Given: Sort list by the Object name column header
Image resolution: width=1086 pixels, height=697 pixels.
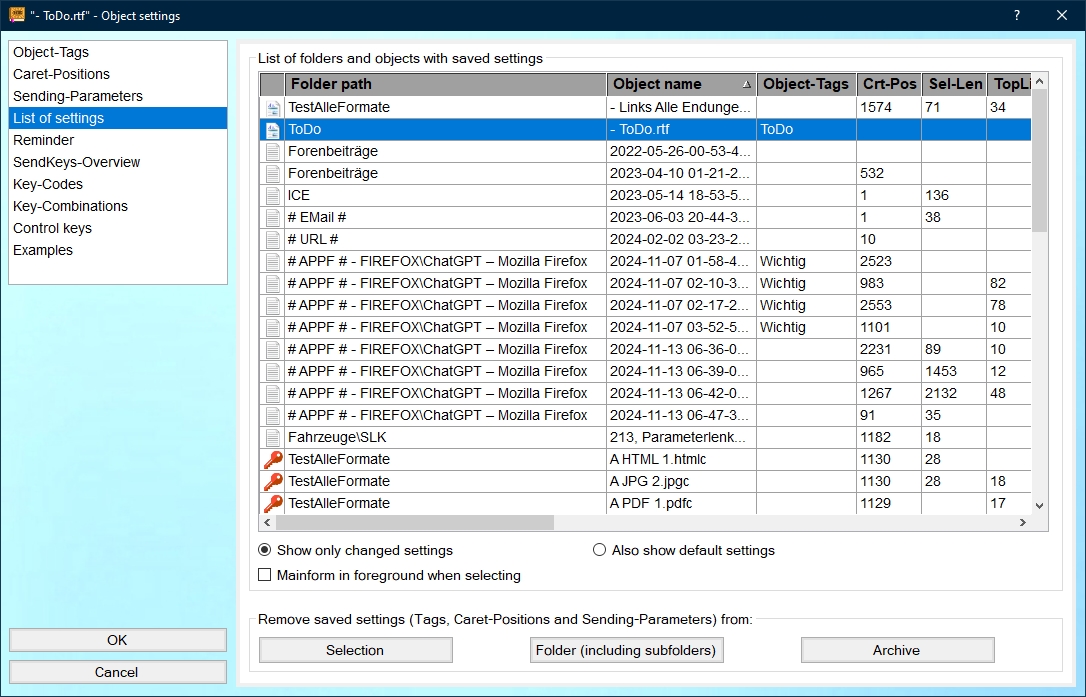Looking at the screenshot, I should click(x=680, y=84).
